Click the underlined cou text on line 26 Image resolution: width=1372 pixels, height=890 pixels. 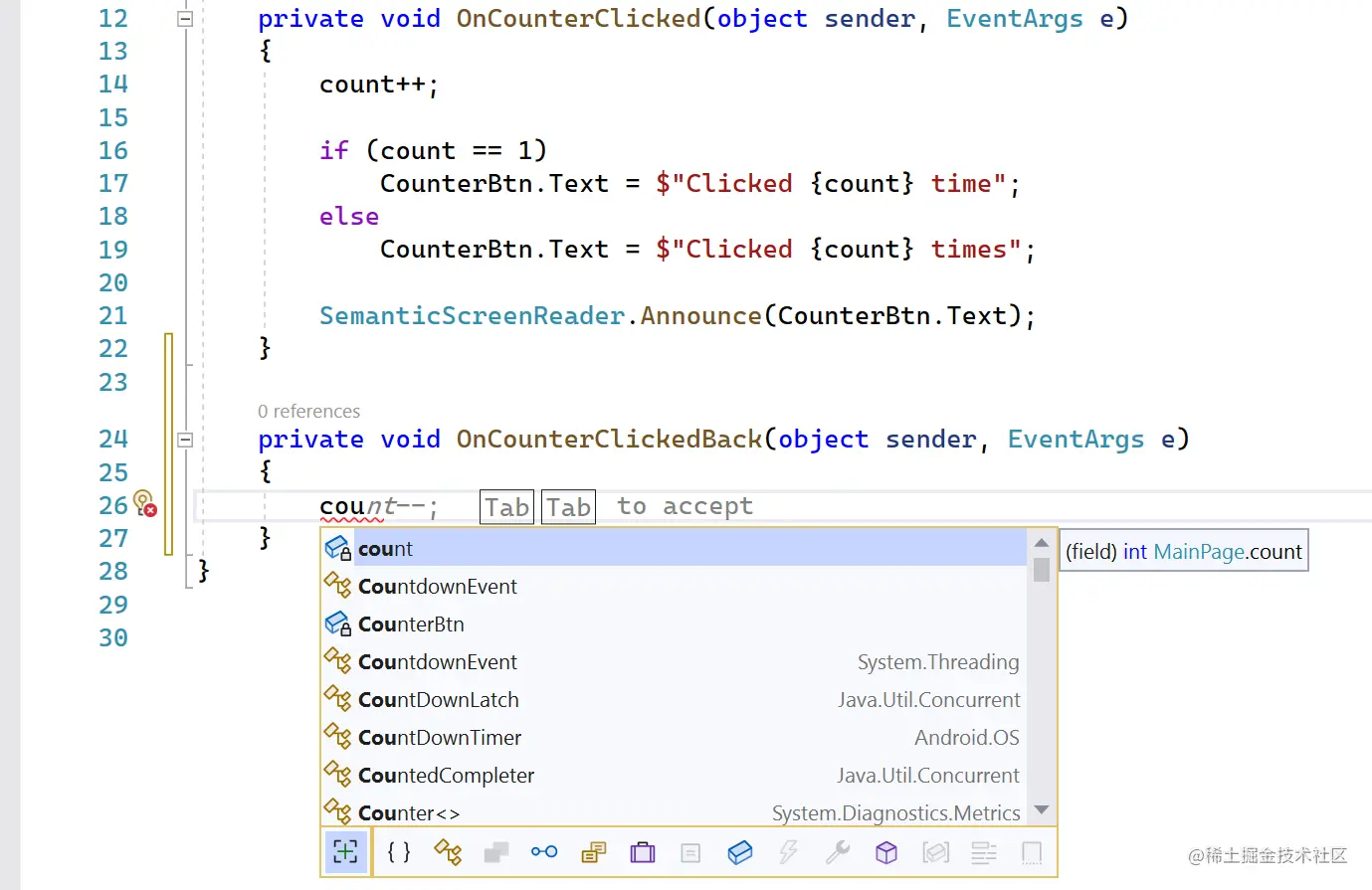tap(341, 507)
